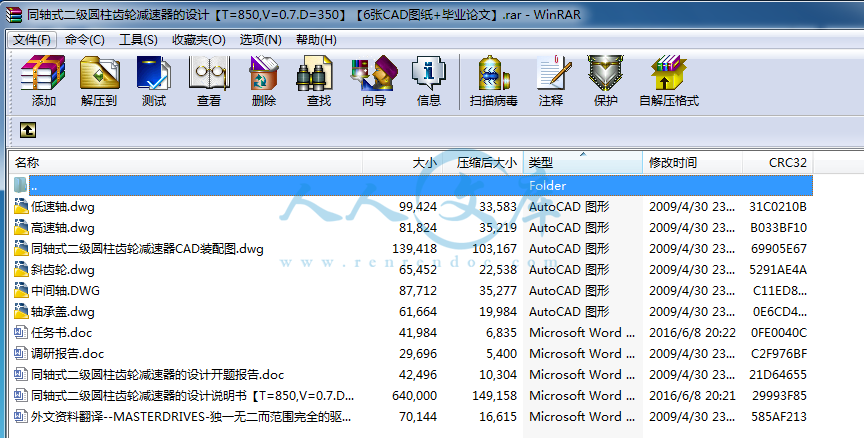Open the 命令(C) menu
Viewport: 864px width, 438px height.
tap(84, 40)
